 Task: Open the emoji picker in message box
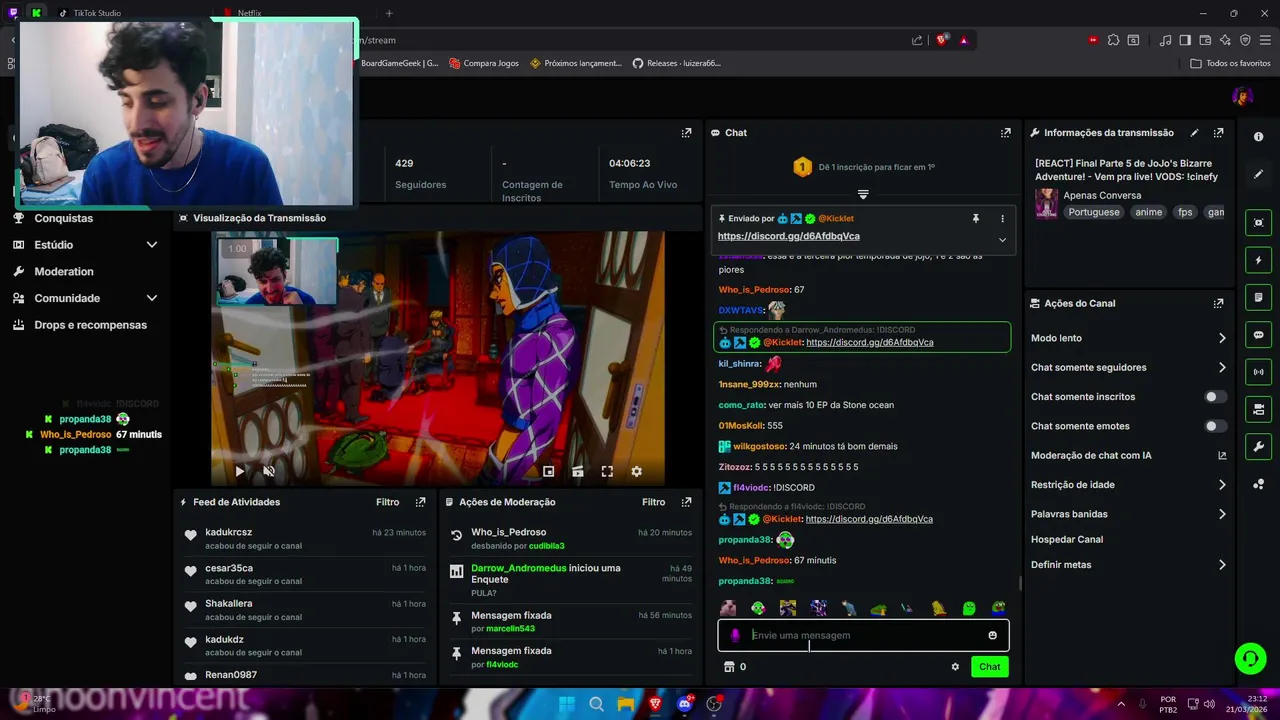[x=992, y=635]
